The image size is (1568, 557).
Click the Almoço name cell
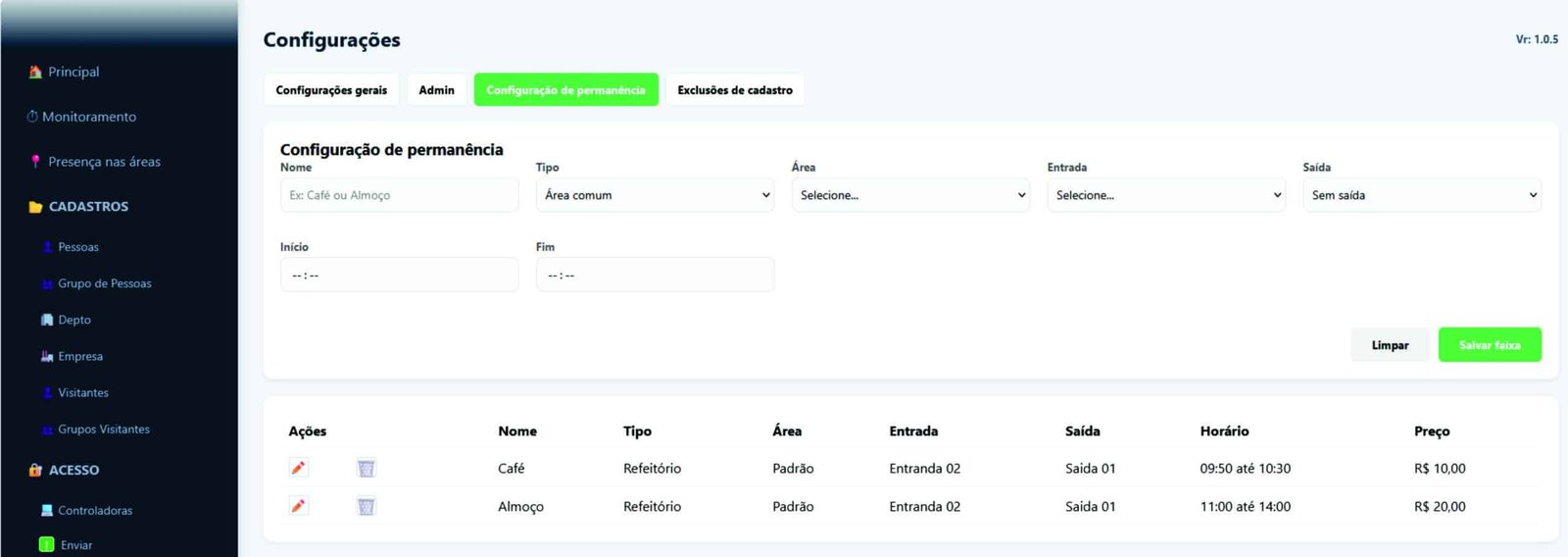pos(520,506)
